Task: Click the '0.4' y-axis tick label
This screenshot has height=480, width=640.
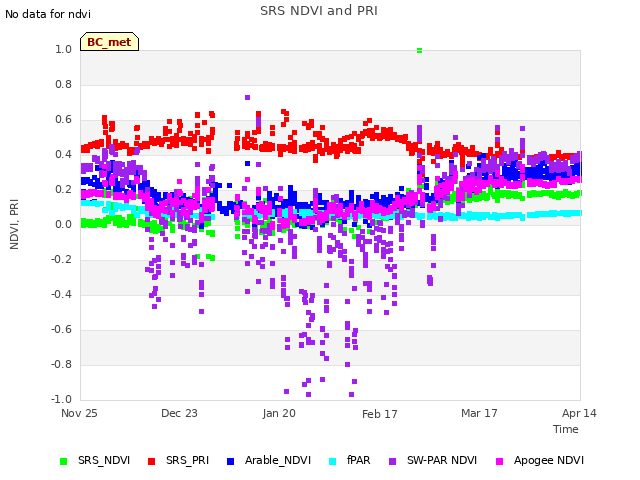Action: (x=63, y=154)
